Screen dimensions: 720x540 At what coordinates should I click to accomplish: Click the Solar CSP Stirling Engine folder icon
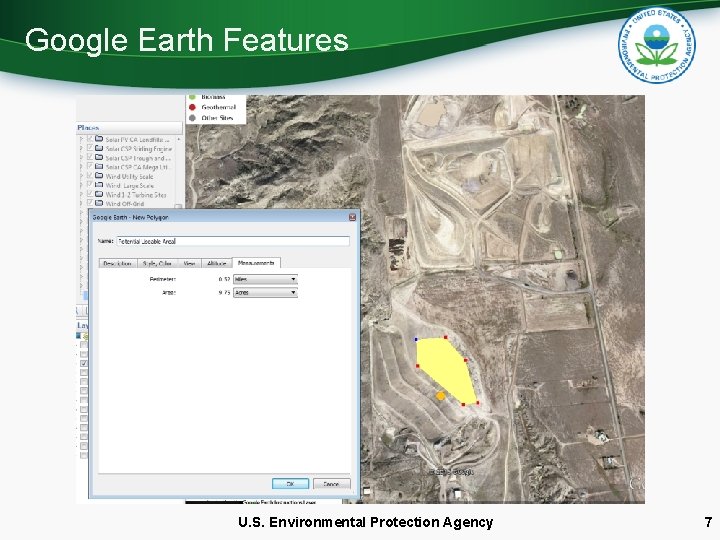pos(99,148)
